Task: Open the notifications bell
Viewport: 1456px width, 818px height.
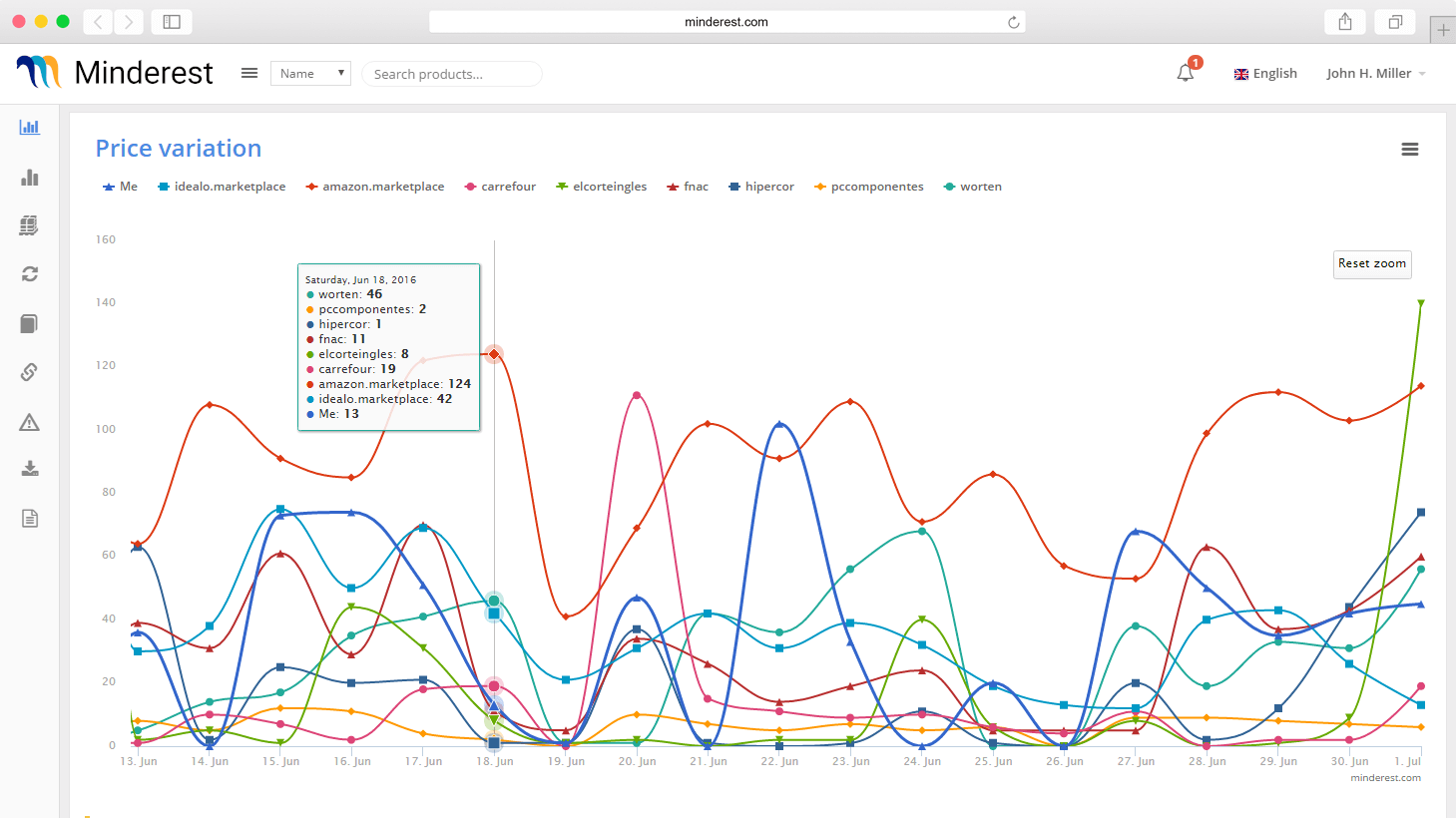Action: [1186, 73]
